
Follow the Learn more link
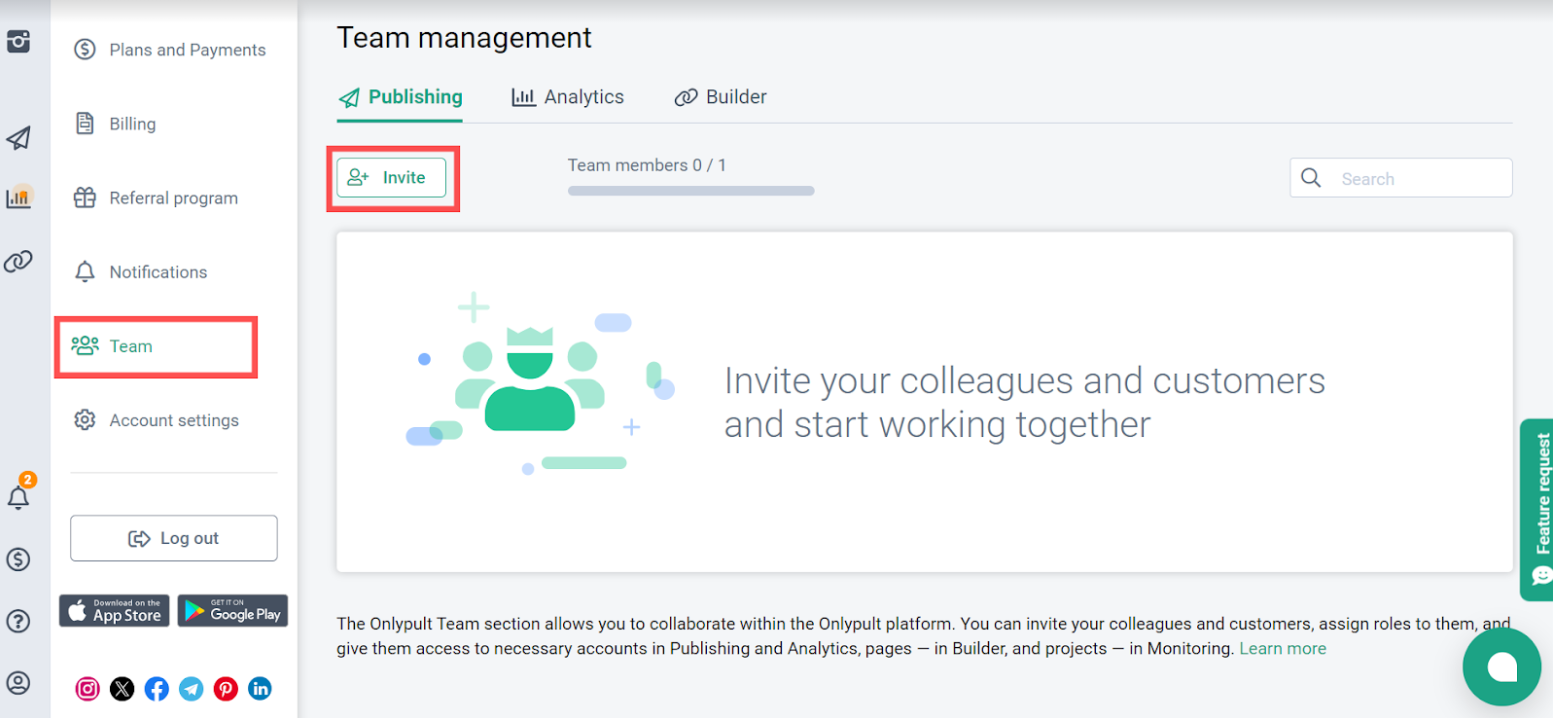(x=1282, y=648)
